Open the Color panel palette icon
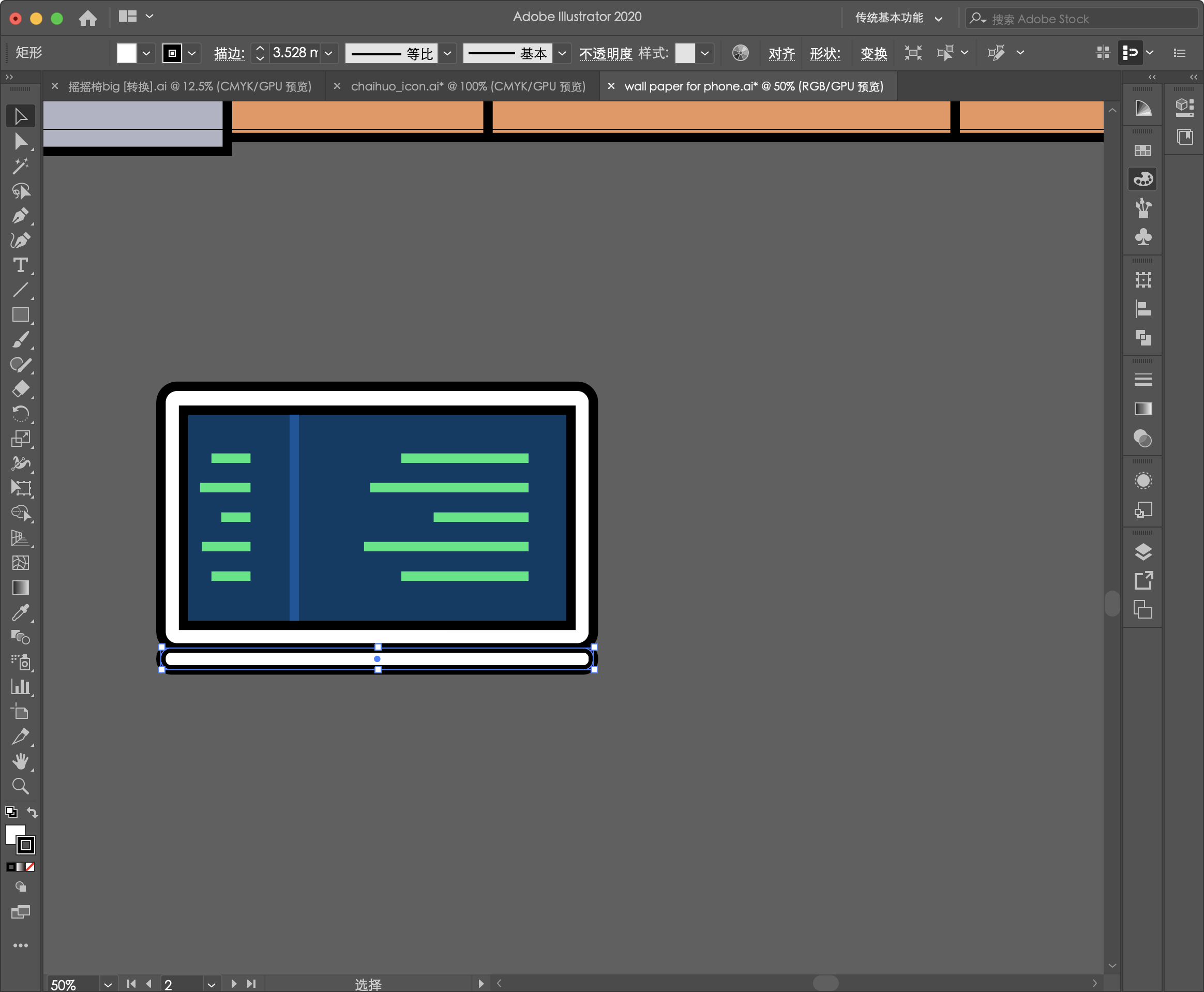1204x992 pixels. (1143, 179)
